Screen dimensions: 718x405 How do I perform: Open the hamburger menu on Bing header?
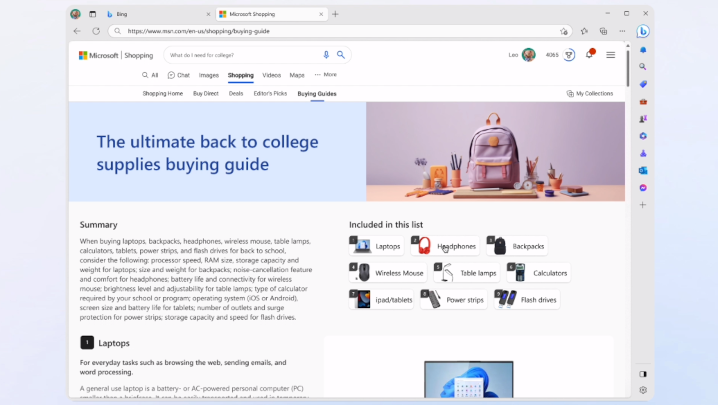pyautogui.click(x=611, y=55)
